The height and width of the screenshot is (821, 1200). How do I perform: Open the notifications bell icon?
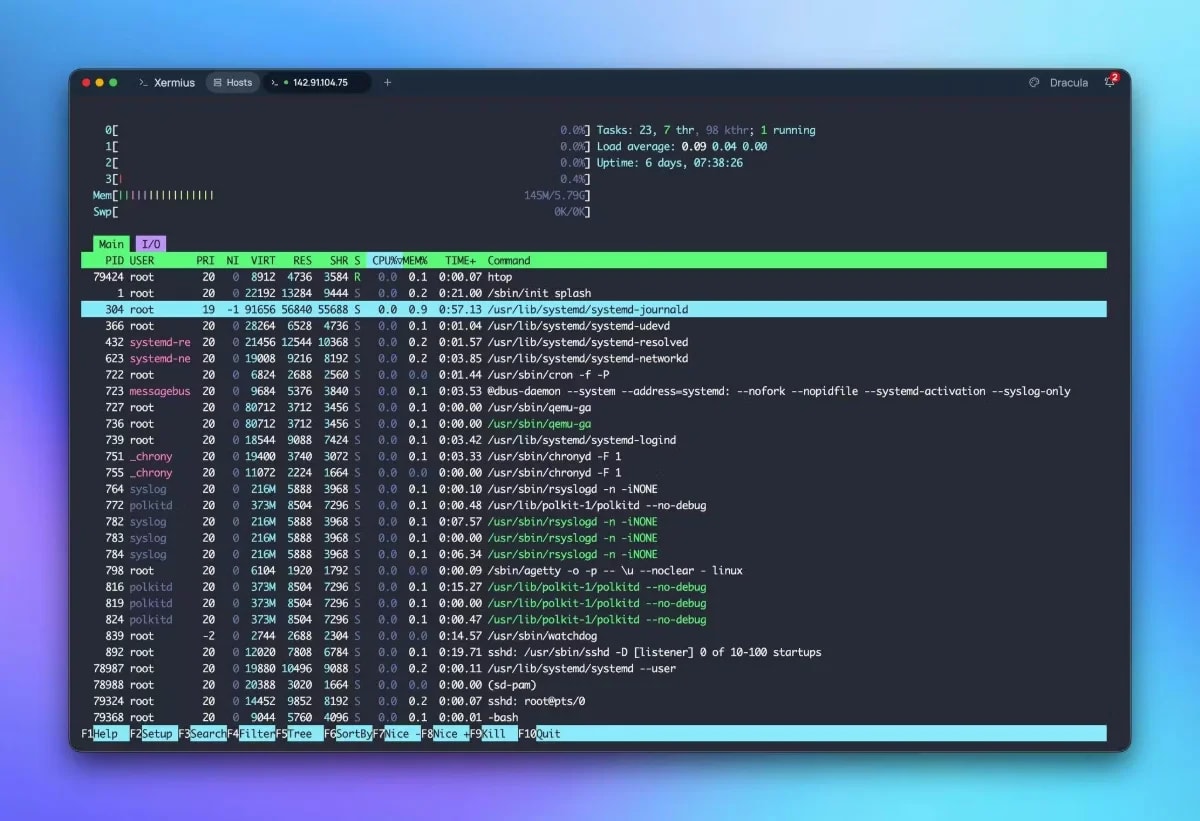pos(1110,82)
